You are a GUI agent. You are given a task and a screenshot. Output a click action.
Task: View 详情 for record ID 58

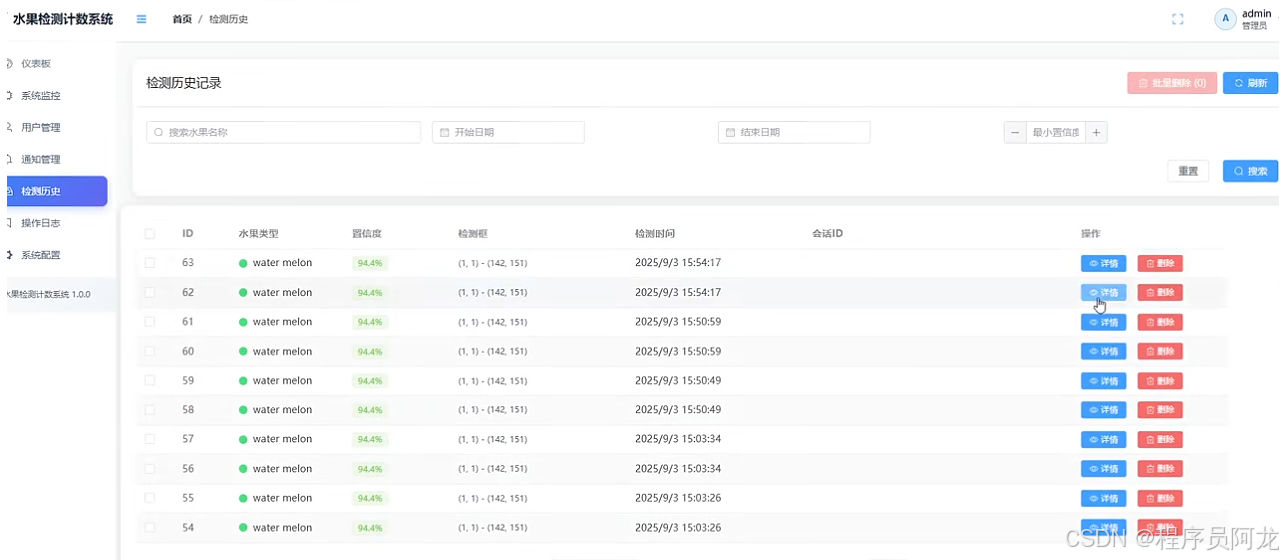(x=1103, y=410)
